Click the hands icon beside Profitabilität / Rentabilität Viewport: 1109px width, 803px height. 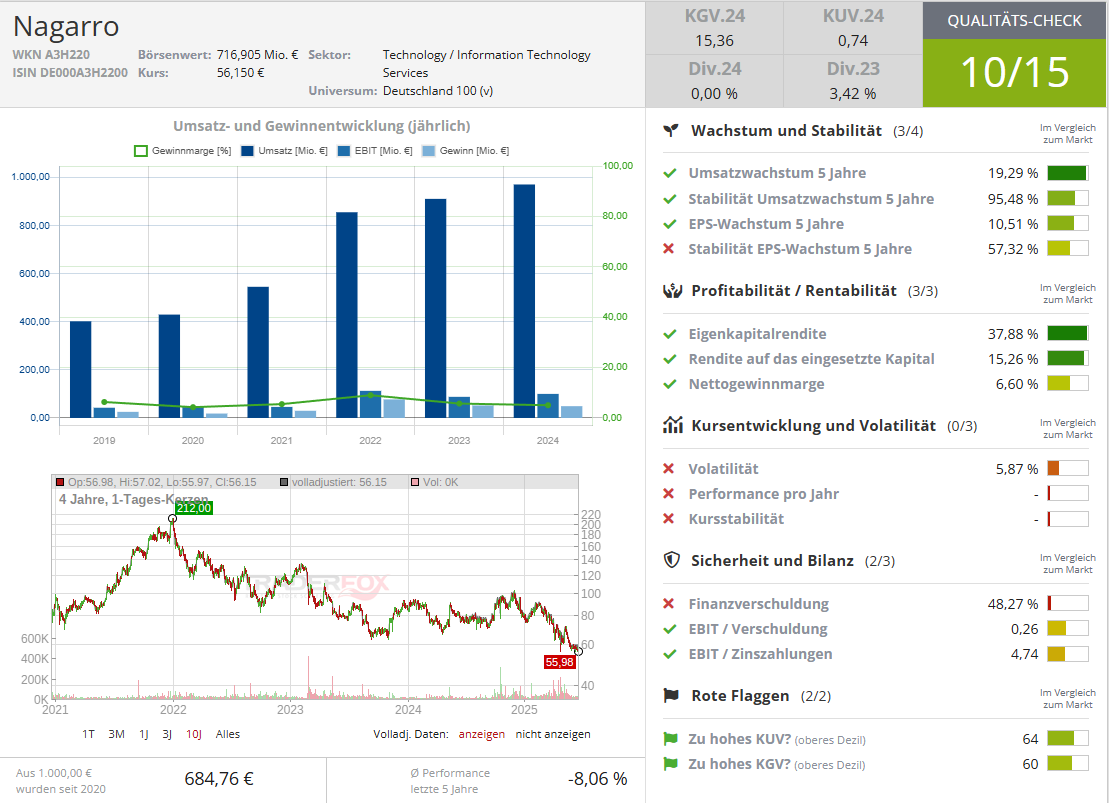(672, 291)
